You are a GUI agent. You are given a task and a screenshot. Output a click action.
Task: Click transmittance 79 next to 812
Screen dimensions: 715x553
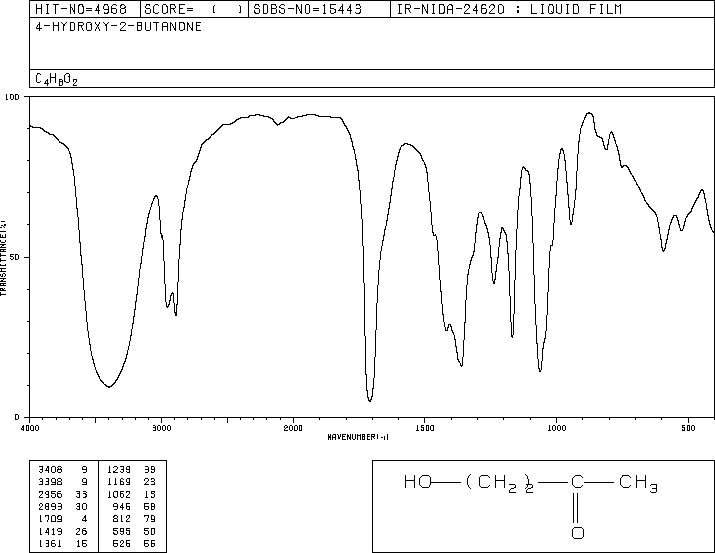click(150, 519)
